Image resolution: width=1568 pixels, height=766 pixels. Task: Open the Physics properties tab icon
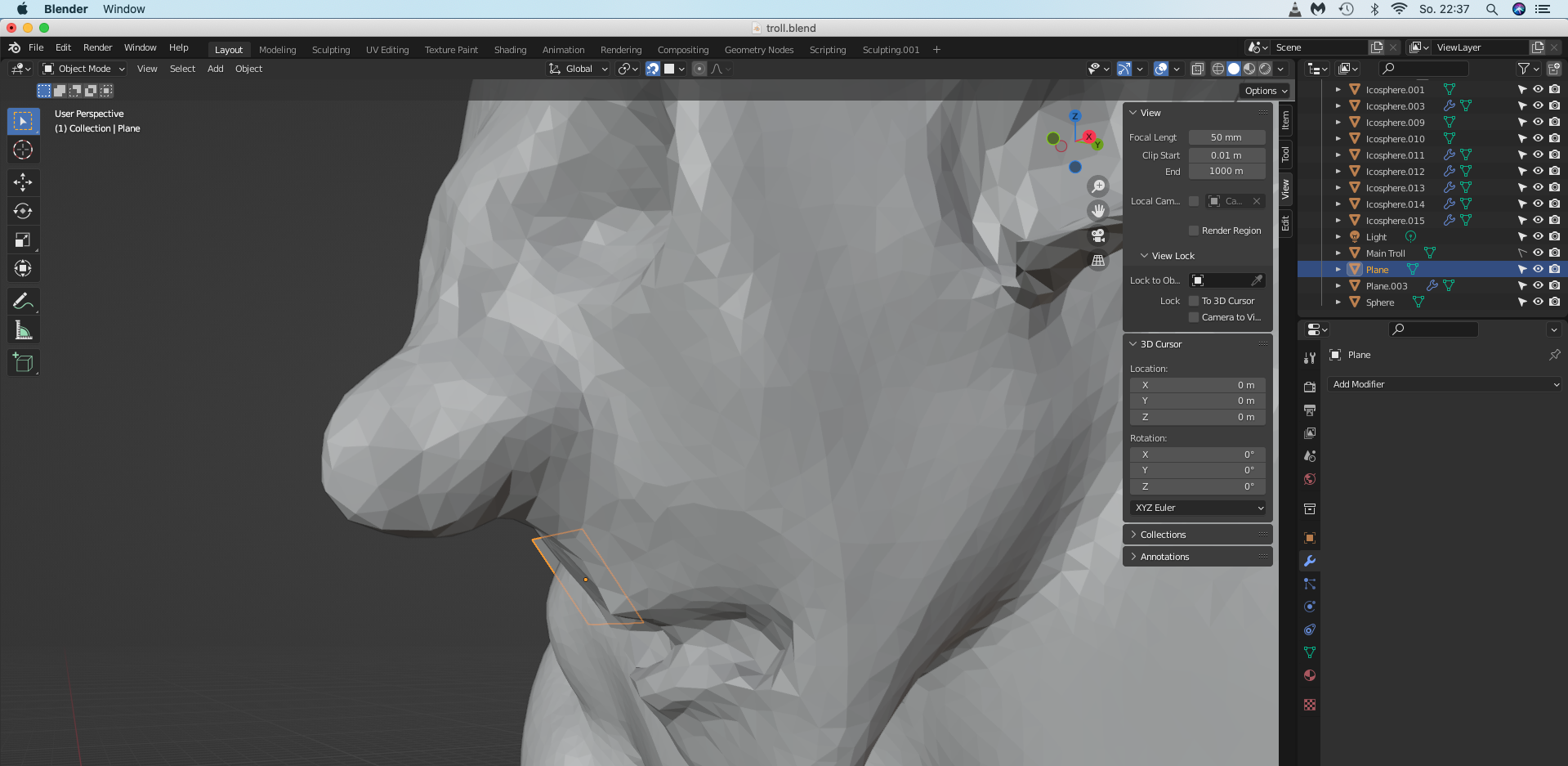pyautogui.click(x=1310, y=607)
